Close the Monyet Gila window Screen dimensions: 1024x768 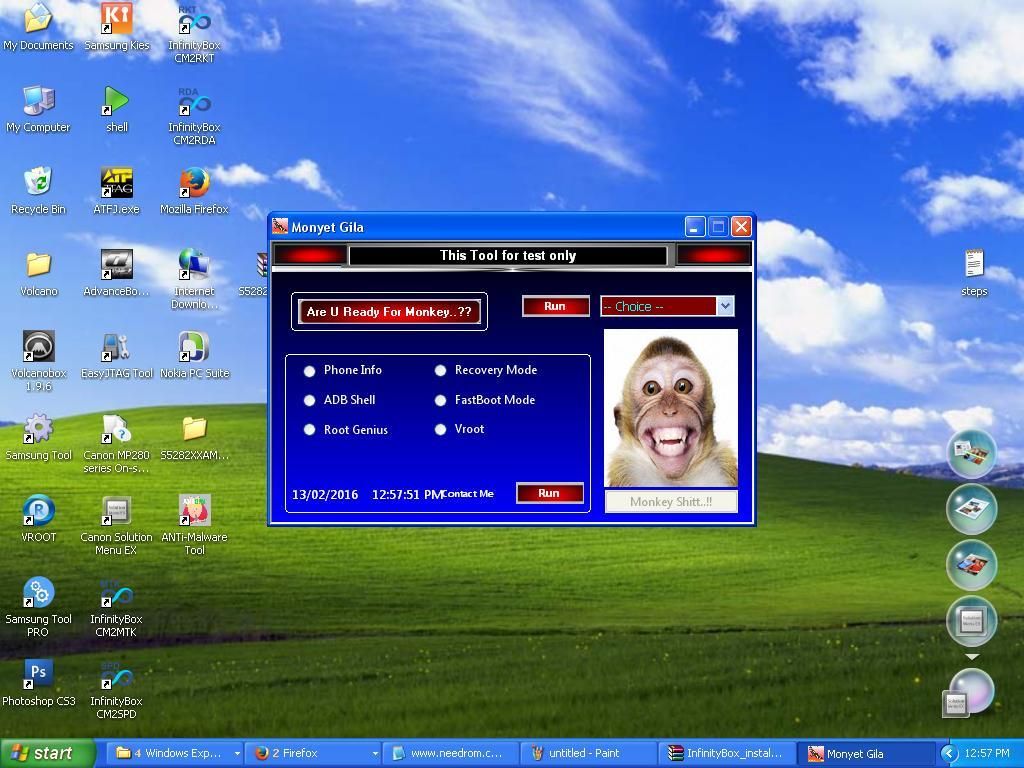click(741, 227)
